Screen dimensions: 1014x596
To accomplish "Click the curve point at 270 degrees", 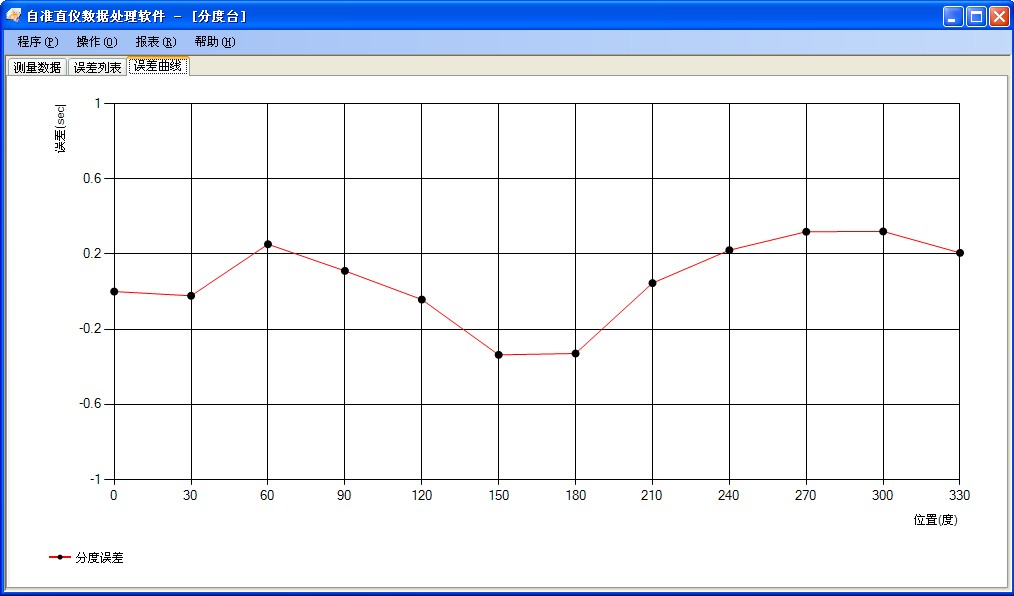I will pyautogui.click(x=806, y=232).
